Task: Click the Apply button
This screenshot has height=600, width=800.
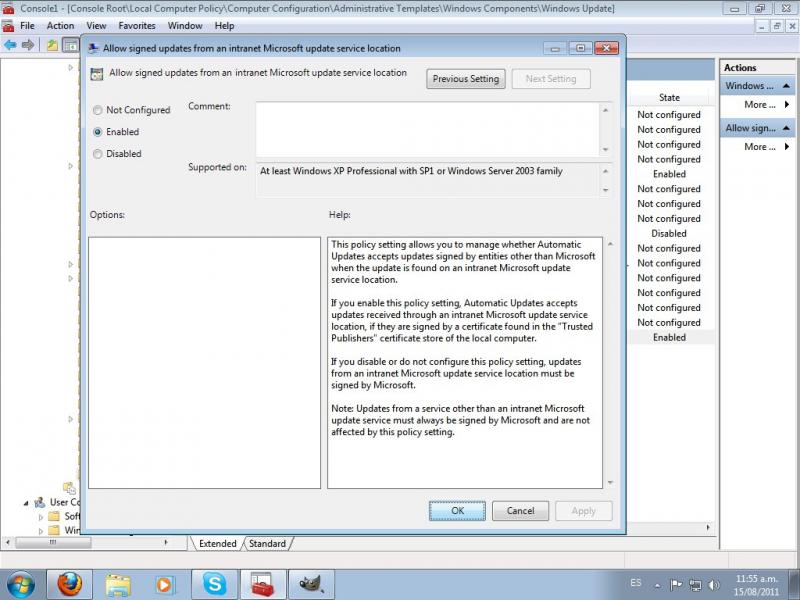Action: coord(584,511)
